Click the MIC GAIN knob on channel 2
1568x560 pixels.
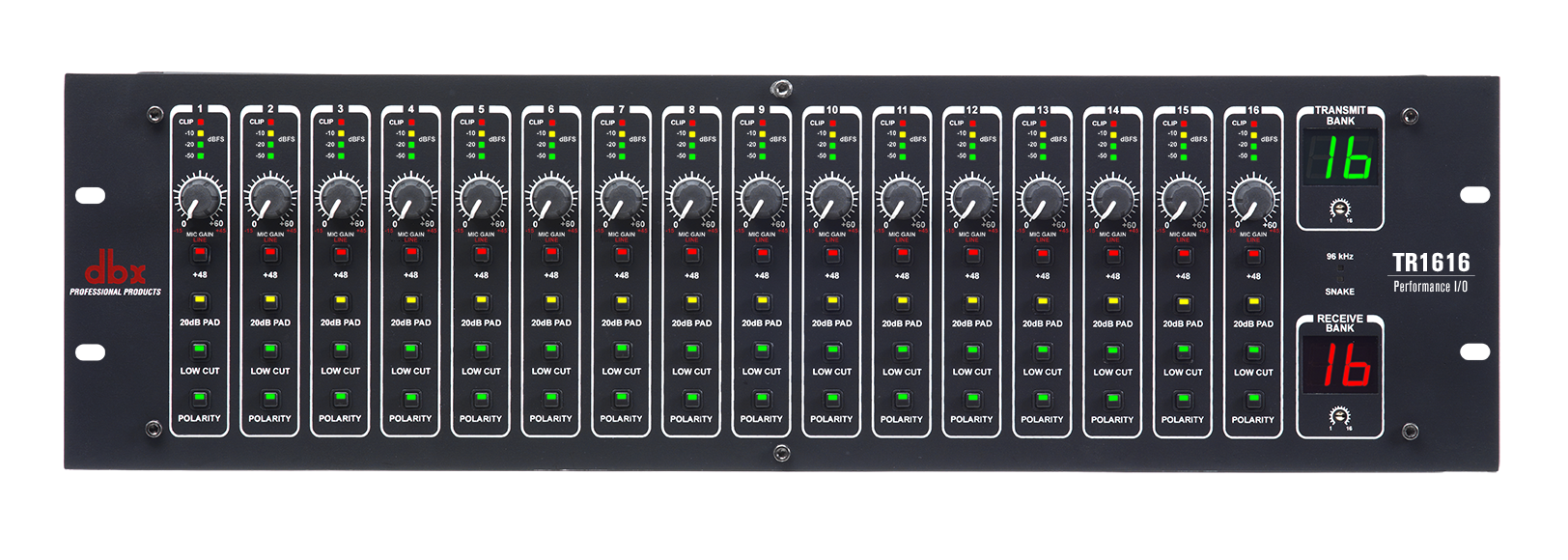[x=270, y=200]
